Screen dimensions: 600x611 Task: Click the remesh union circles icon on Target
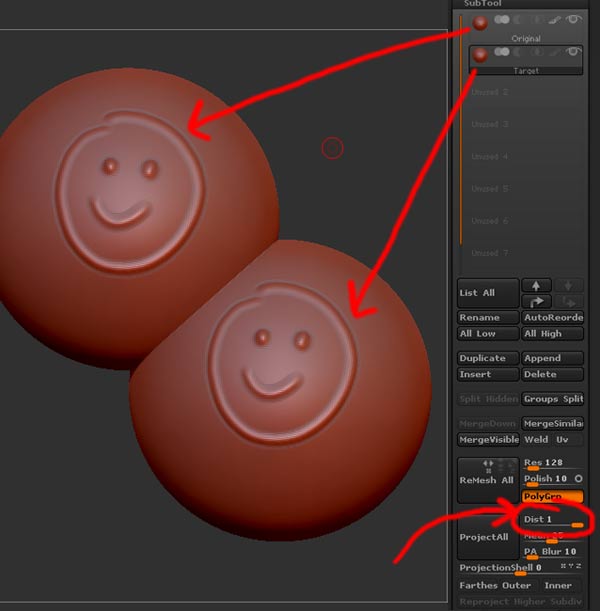(502, 52)
